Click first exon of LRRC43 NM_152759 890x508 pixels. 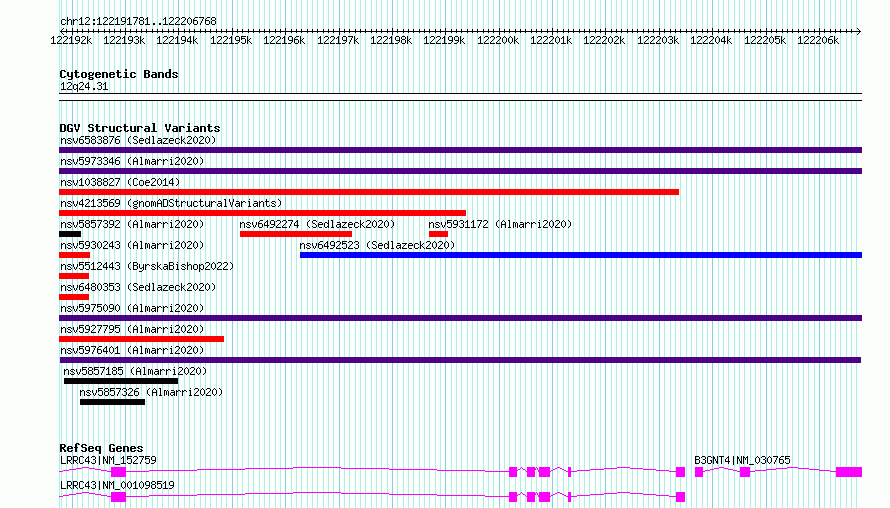coord(118,472)
